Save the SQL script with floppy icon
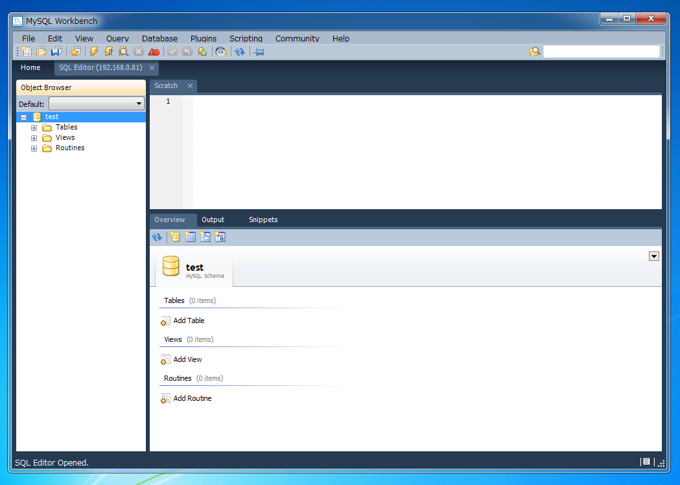The height and width of the screenshot is (485, 680). pyautogui.click(x=56, y=52)
